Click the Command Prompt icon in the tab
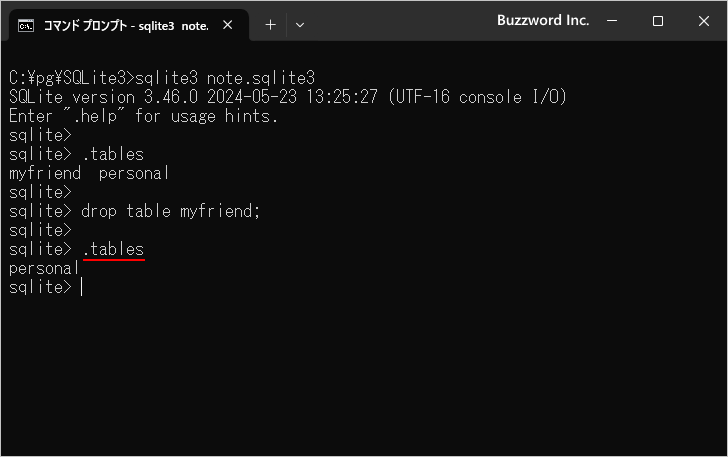The width and height of the screenshot is (728, 457). pos(27,25)
